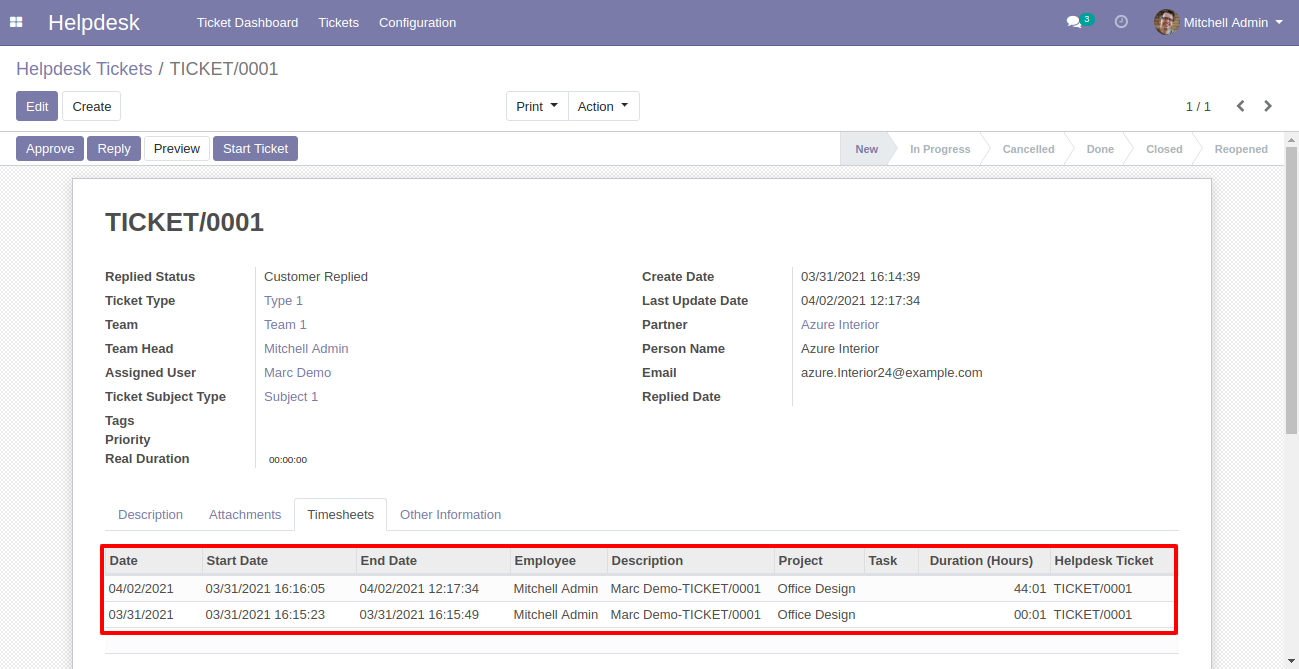This screenshot has width=1299, height=669.
Task: Expand the Action dropdown
Action: 603,106
